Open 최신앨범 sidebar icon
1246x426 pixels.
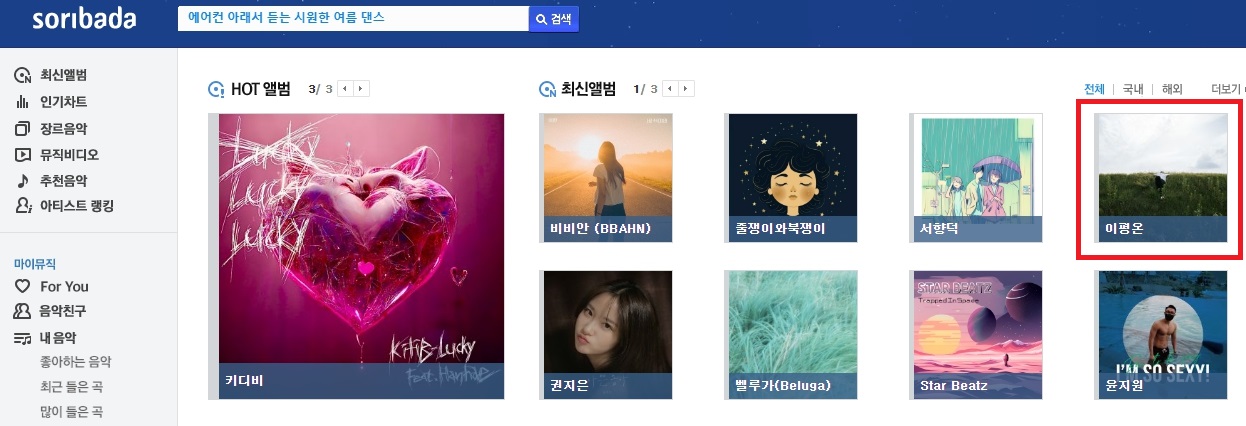coord(22,75)
